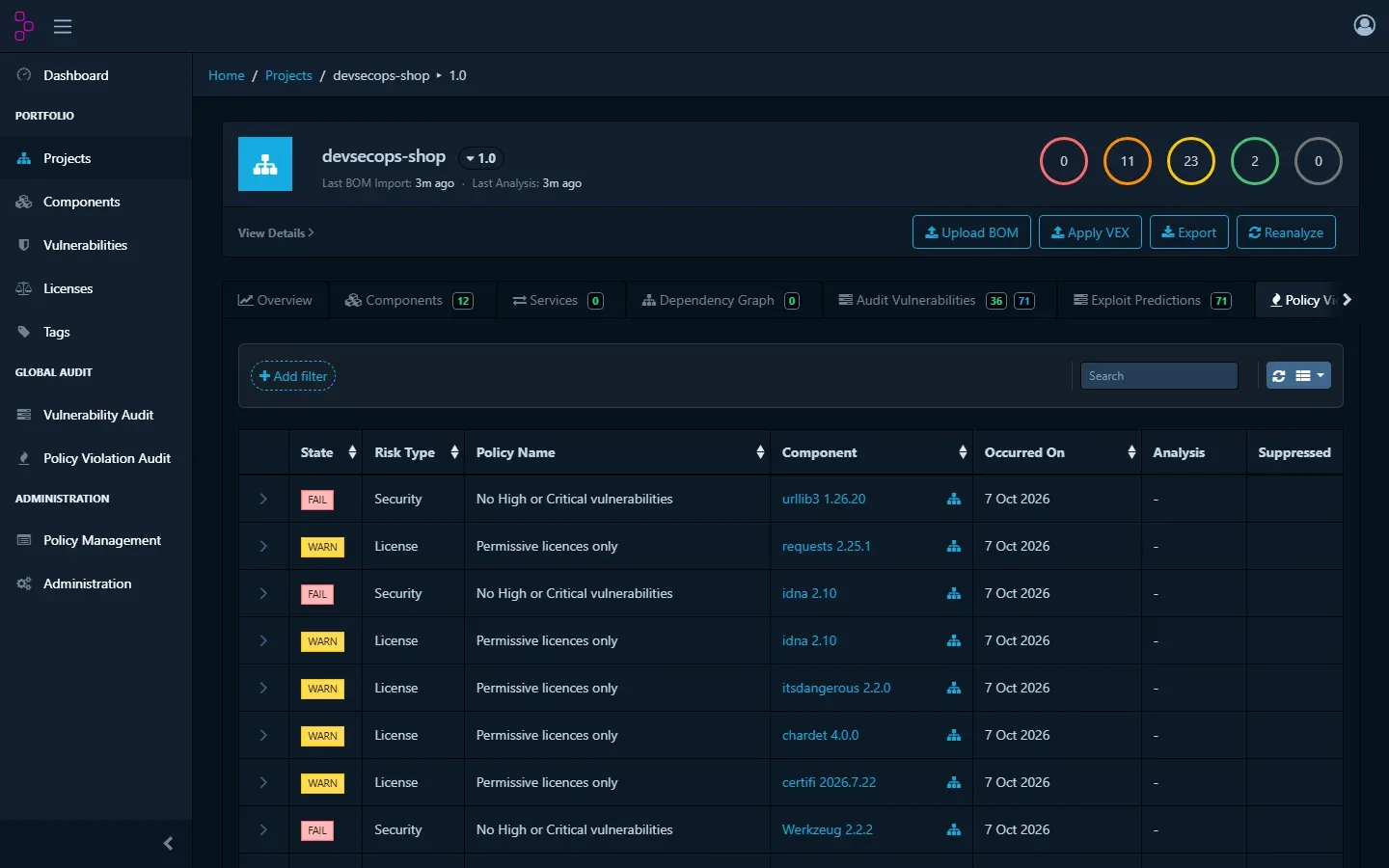Open the Projects breadcrumb link

click(x=288, y=75)
